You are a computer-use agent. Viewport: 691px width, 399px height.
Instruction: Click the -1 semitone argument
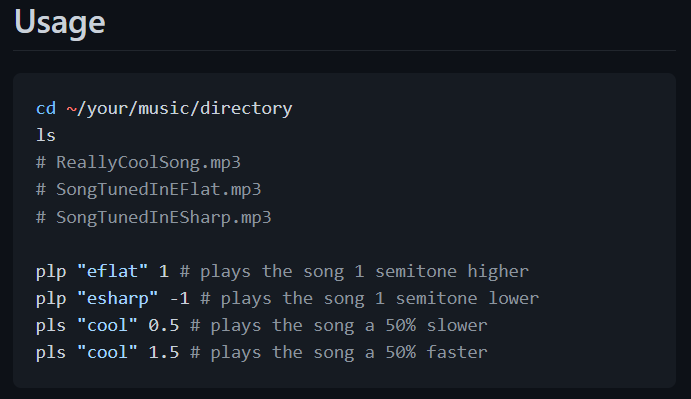pyautogui.click(x=179, y=298)
